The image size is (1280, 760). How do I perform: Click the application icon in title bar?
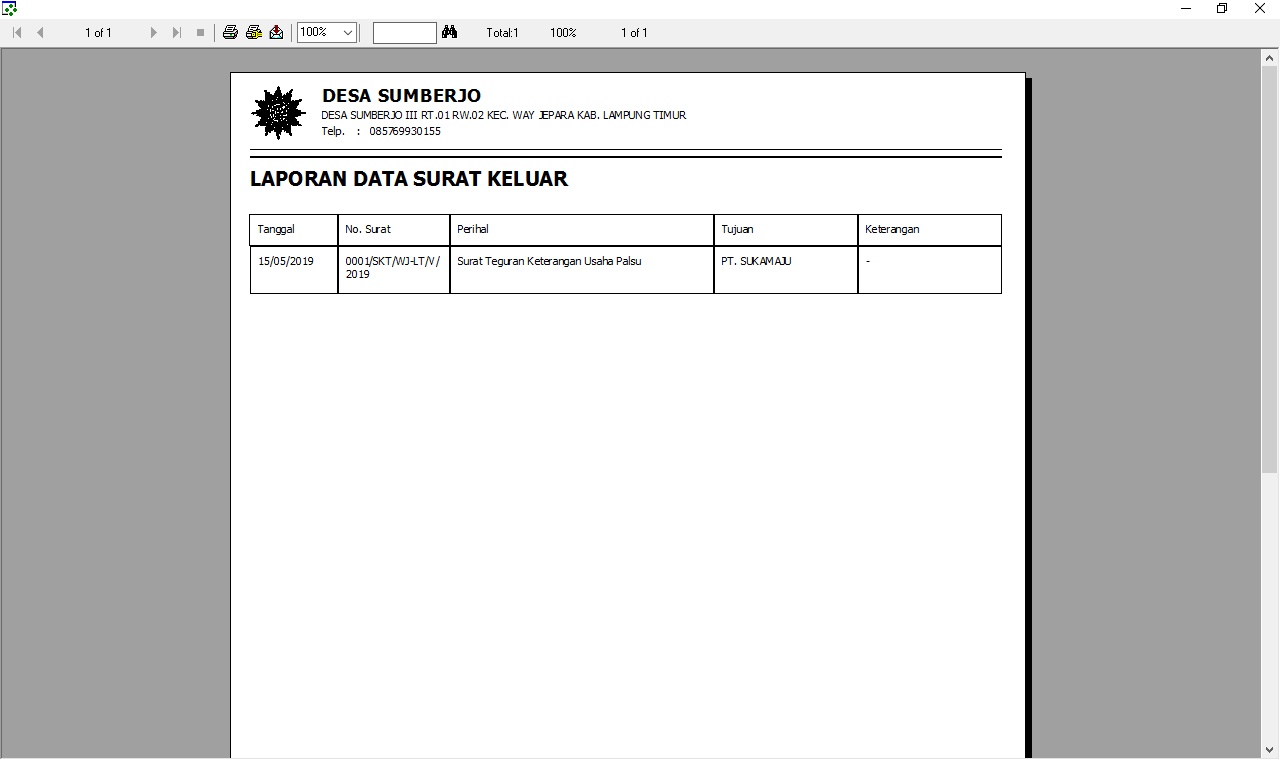(x=9, y=8)
